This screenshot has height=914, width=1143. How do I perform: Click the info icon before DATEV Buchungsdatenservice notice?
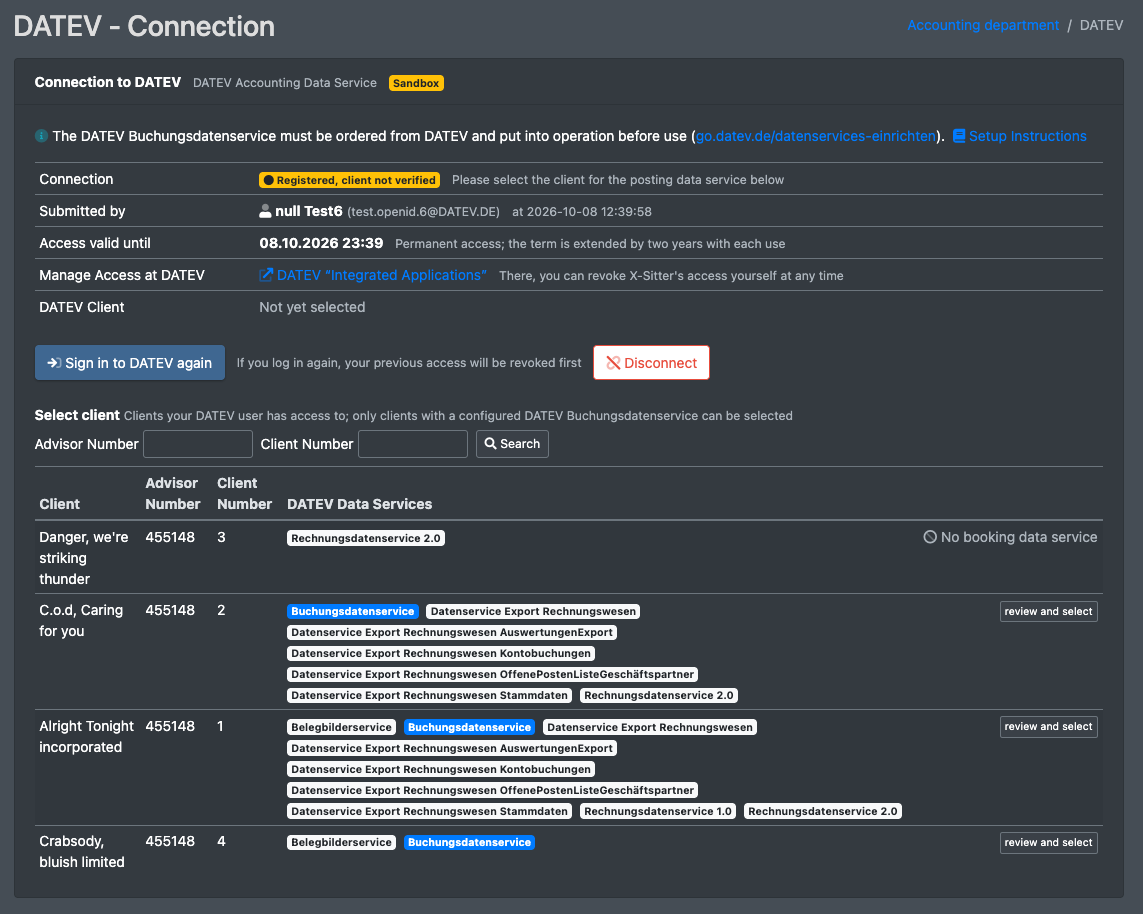(x=42, y=136)
